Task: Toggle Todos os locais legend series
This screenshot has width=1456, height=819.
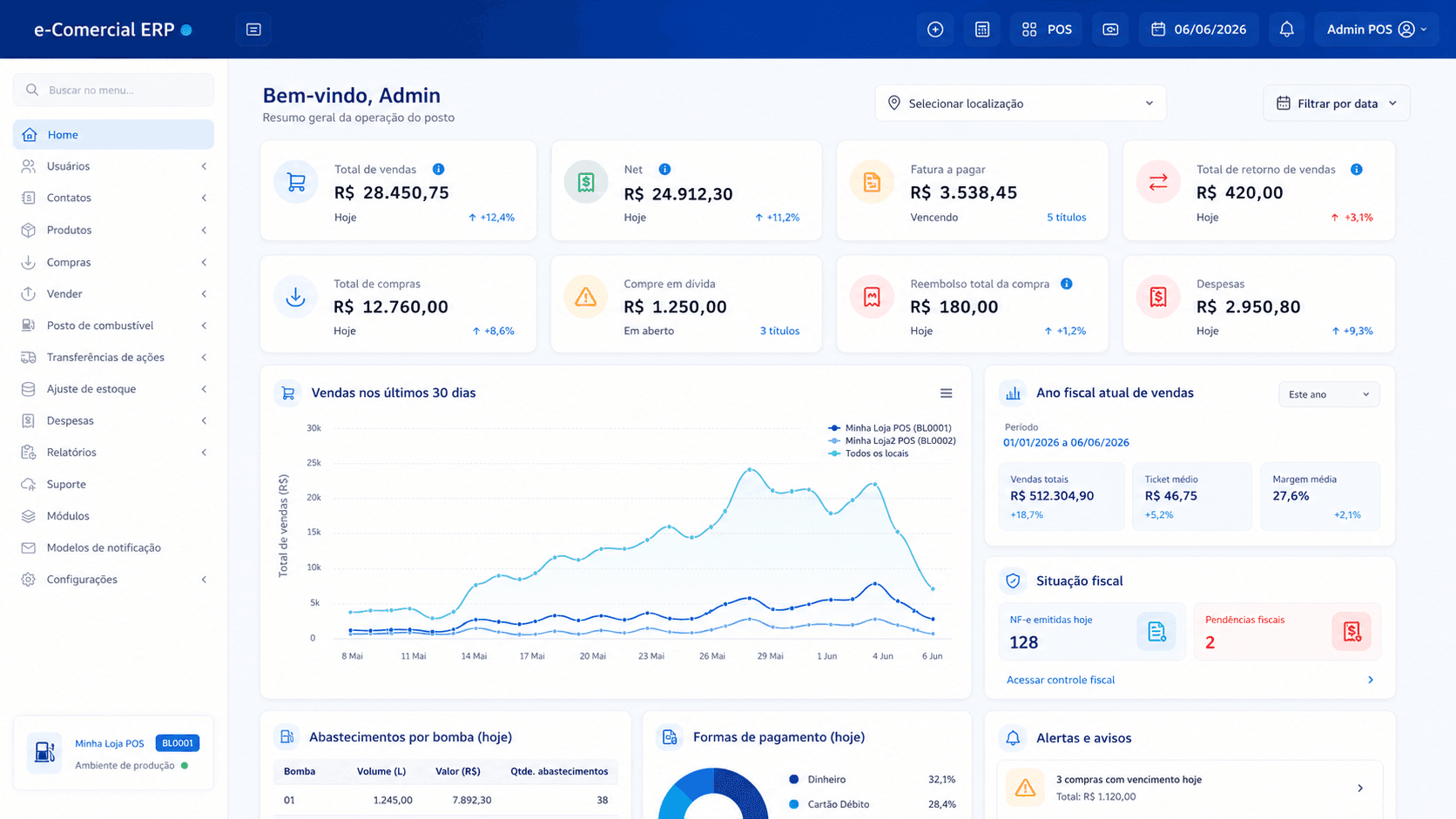Action: pos(868,453)
